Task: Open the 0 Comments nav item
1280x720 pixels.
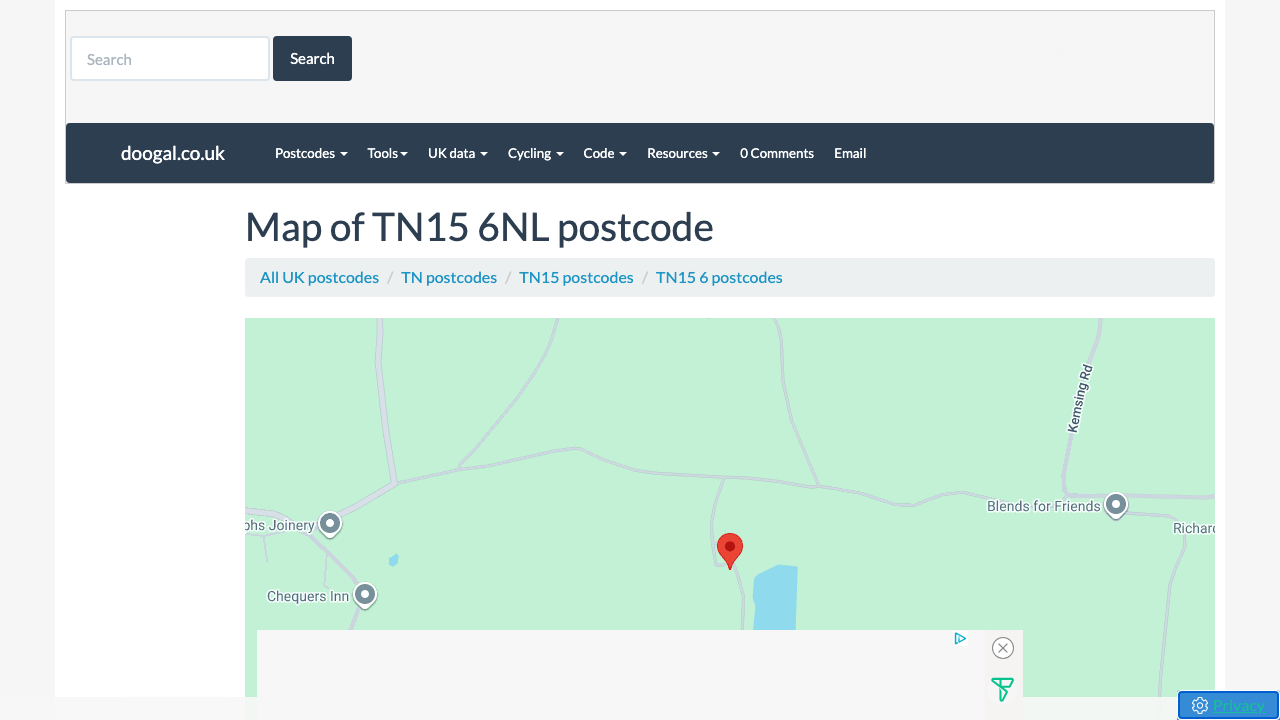Action: point(776,153)
